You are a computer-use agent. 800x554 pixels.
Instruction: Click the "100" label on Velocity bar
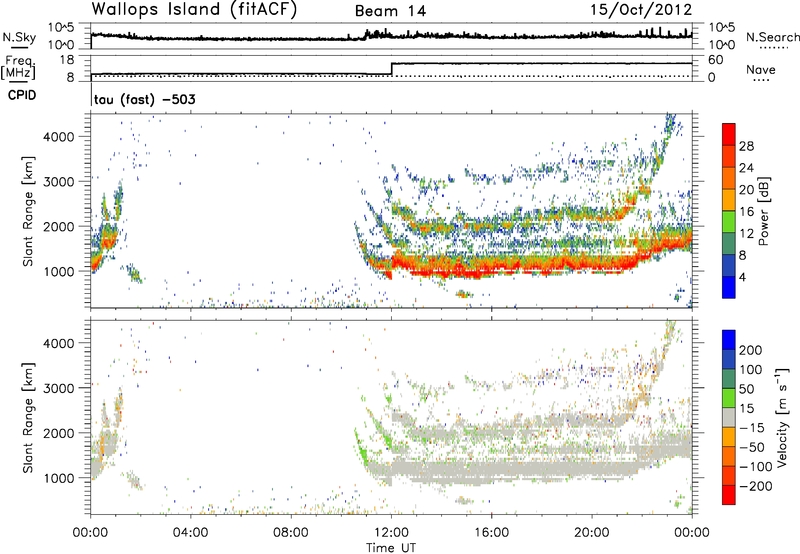pyautogui.click(x=751, y=369)
